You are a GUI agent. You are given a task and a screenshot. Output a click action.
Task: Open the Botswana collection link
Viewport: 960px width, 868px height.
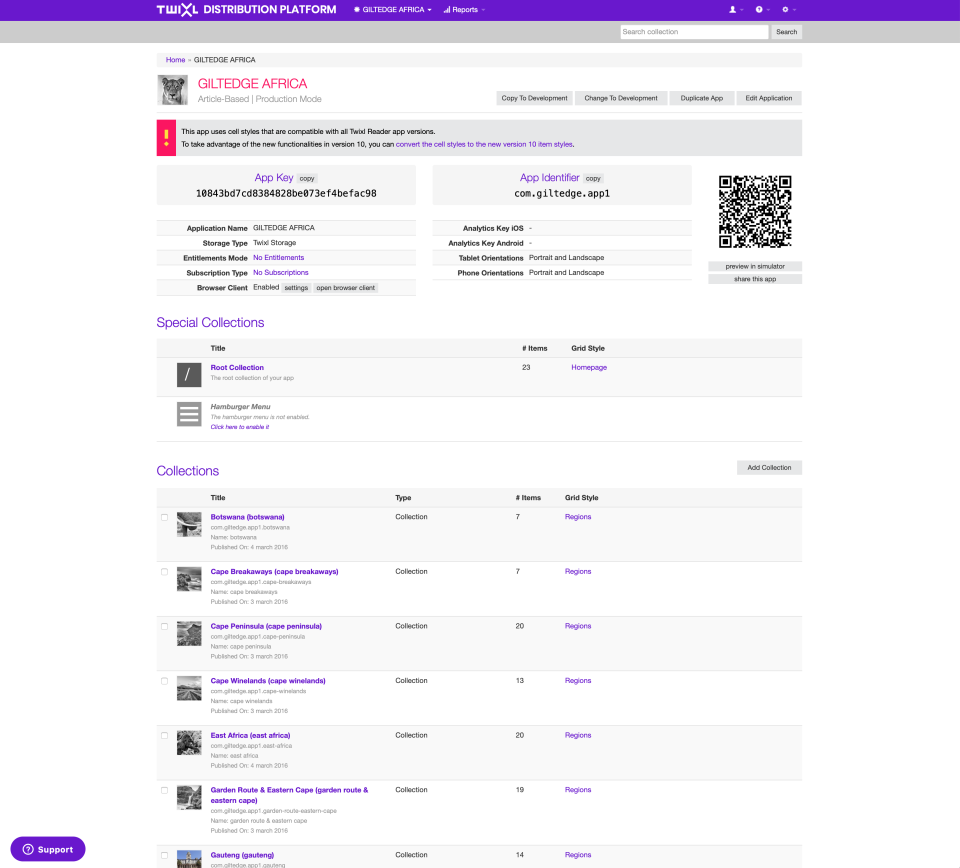pyautogui.click(x=247, y=517)
